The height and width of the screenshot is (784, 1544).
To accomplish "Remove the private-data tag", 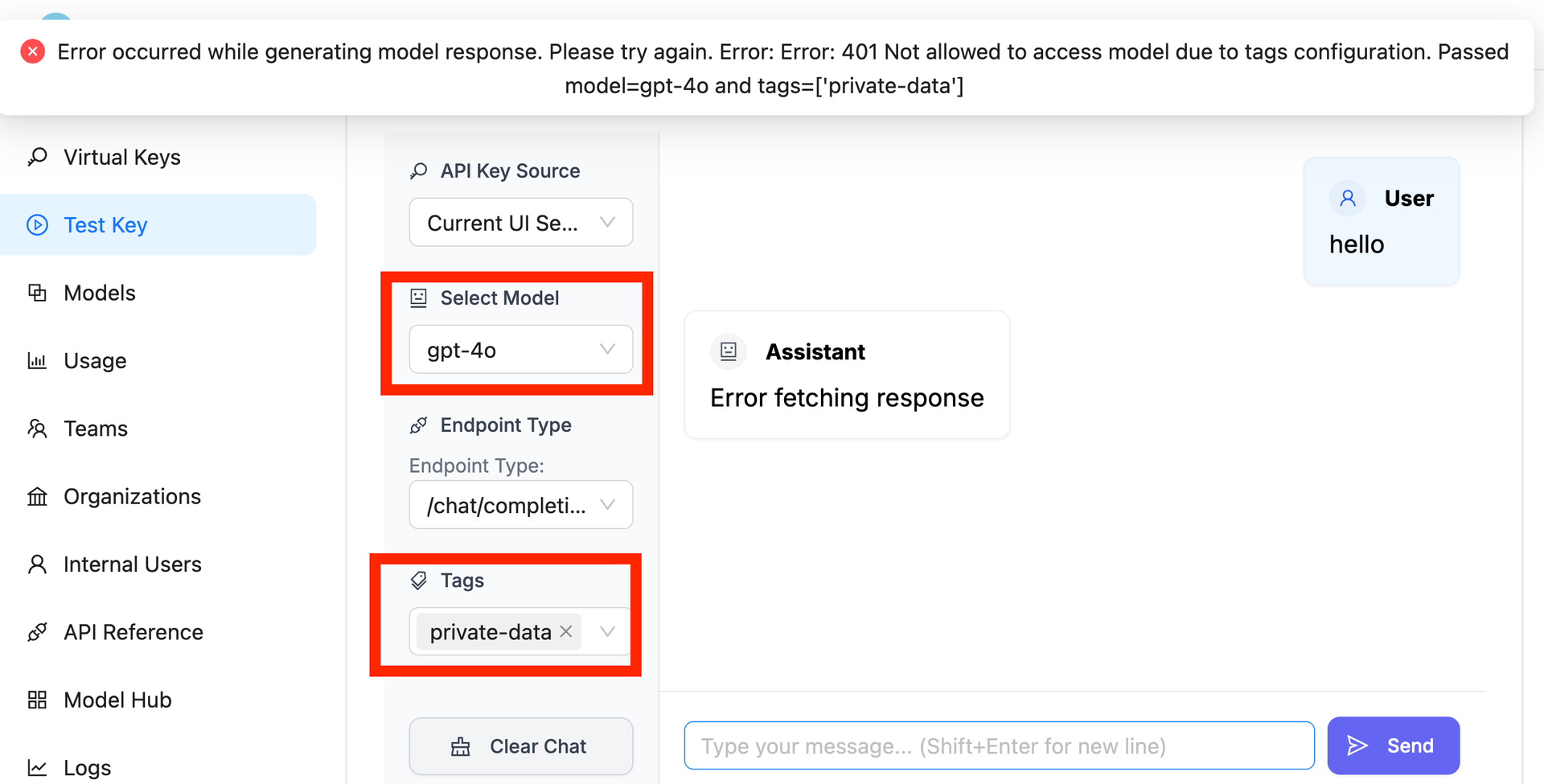I will [565, 631].
